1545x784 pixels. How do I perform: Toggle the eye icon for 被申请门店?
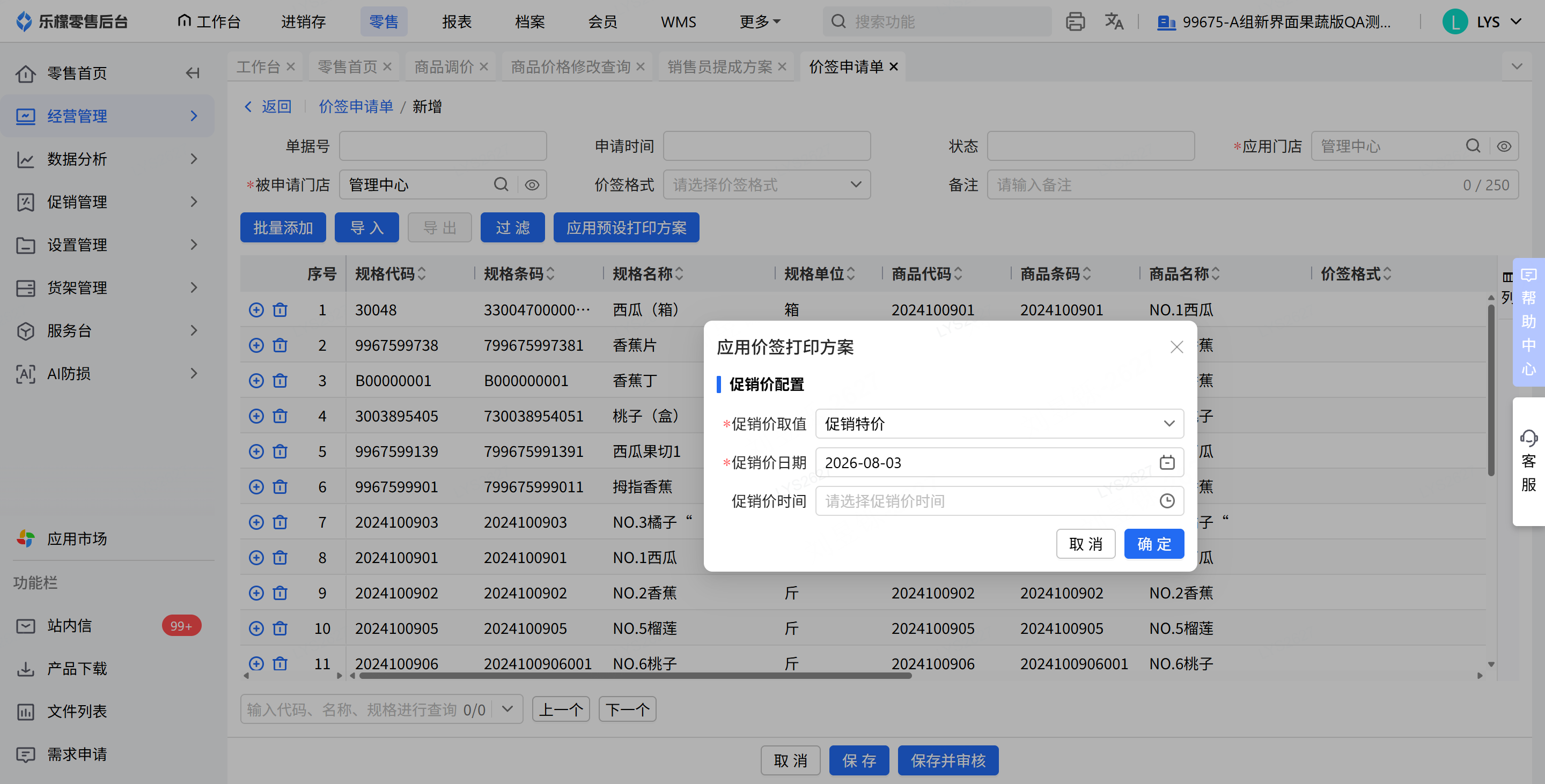[x=532, y=184]
